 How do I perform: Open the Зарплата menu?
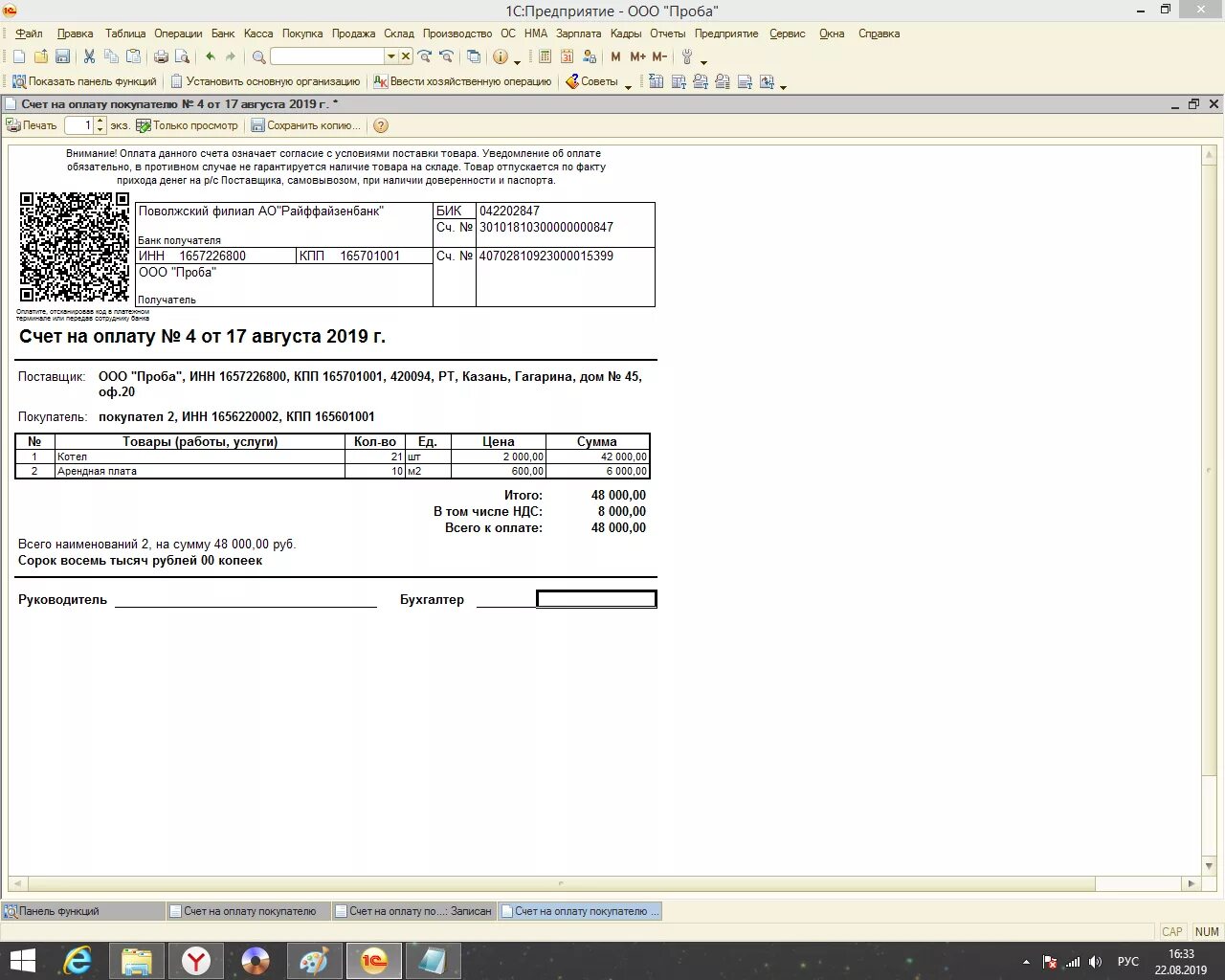(578, 33)
